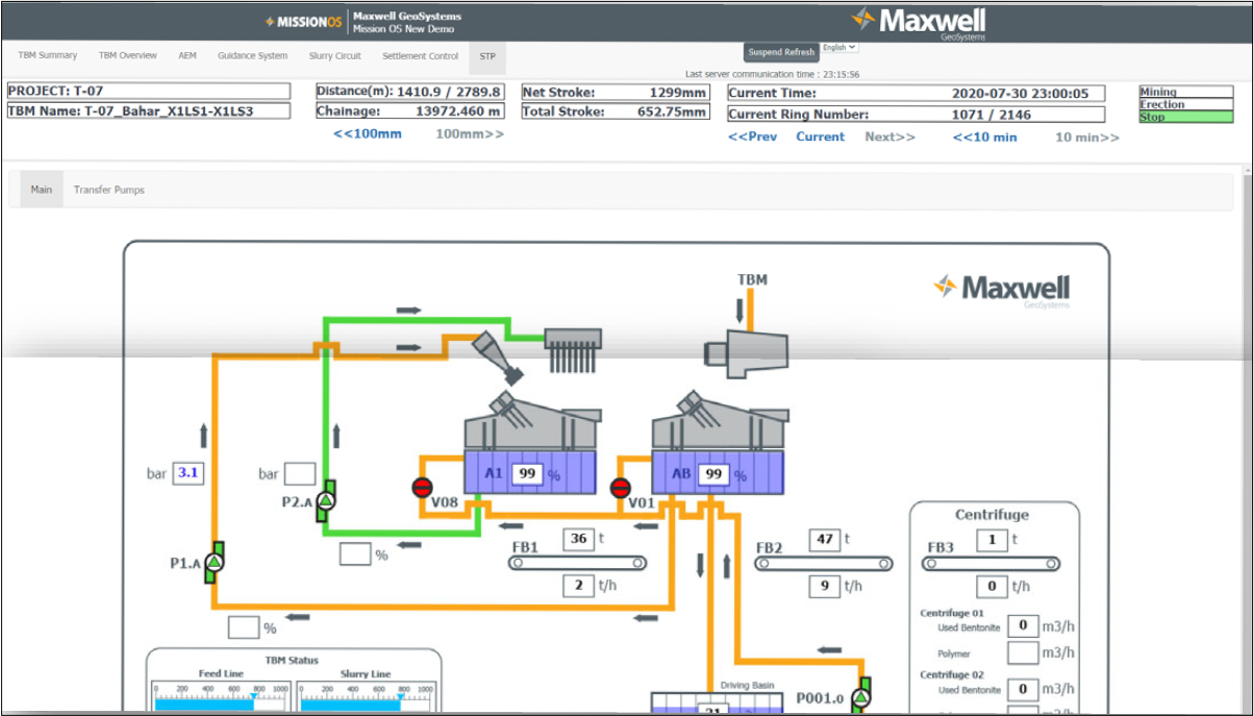The width and height of the screenshot is (1254, 716).
Task: Click the Maxwell GeoSystems header logo
Action: pos(919,21)
